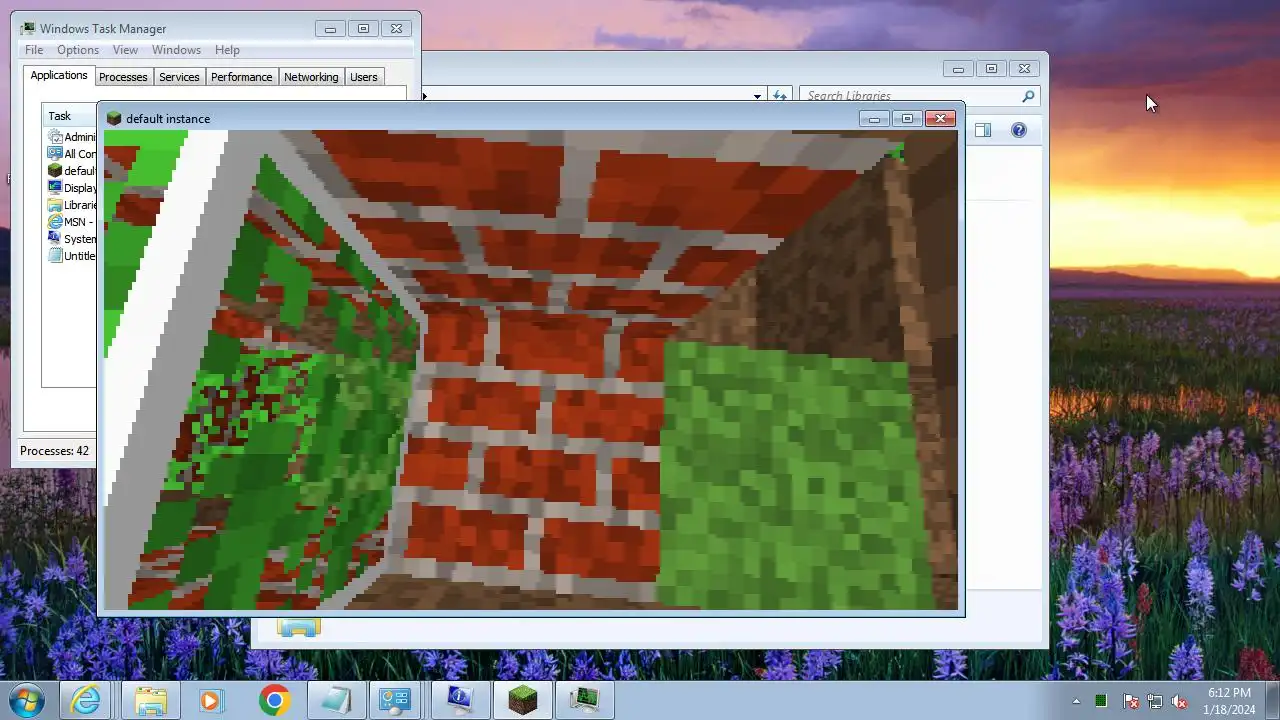Open Windows Explorer from the taskbar

tap(150, 700)
